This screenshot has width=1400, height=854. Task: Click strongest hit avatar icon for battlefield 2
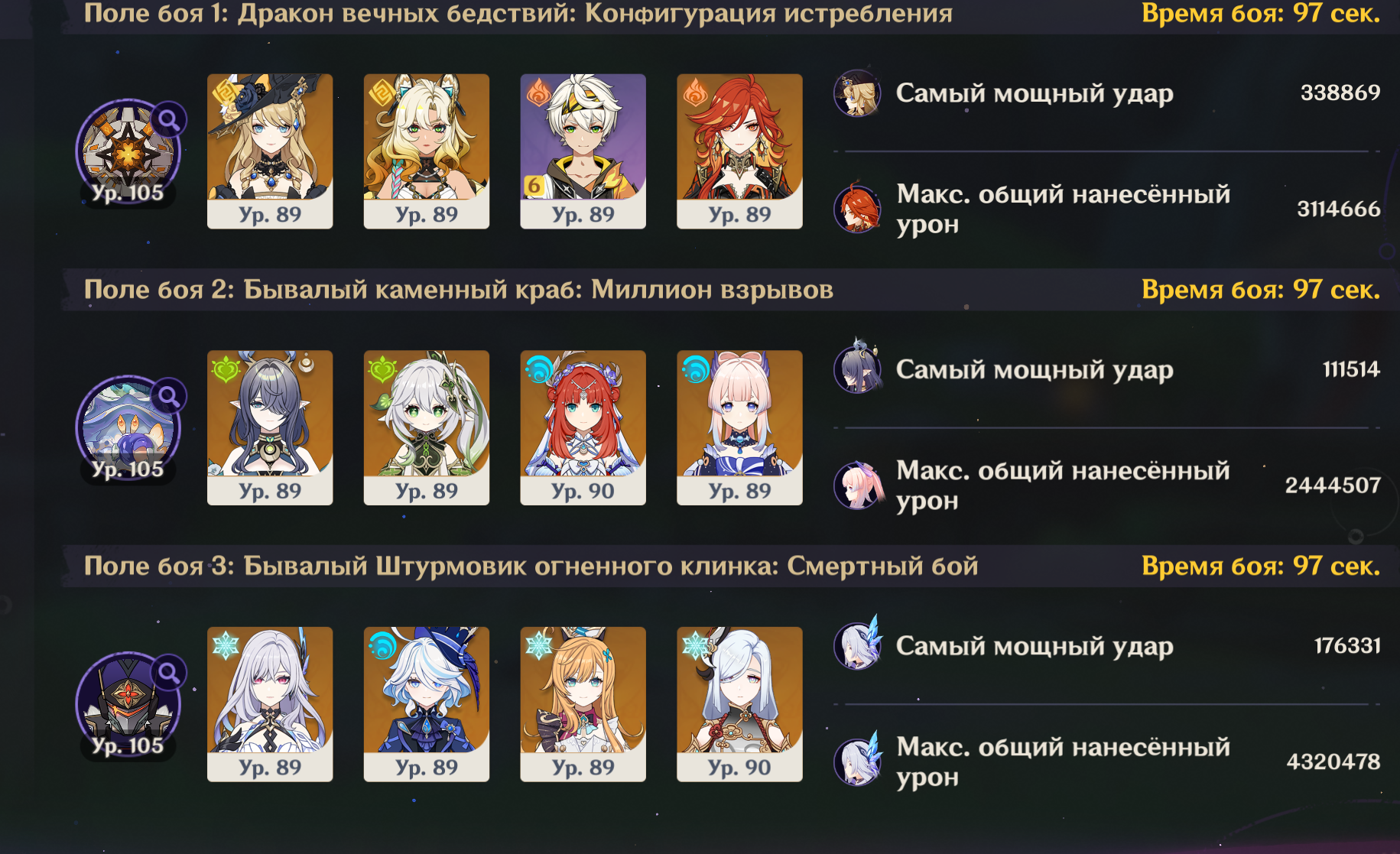point(857,369)
